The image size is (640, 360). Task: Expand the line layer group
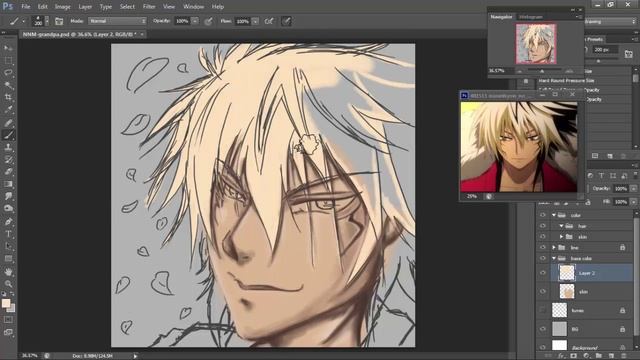point(554,247)
